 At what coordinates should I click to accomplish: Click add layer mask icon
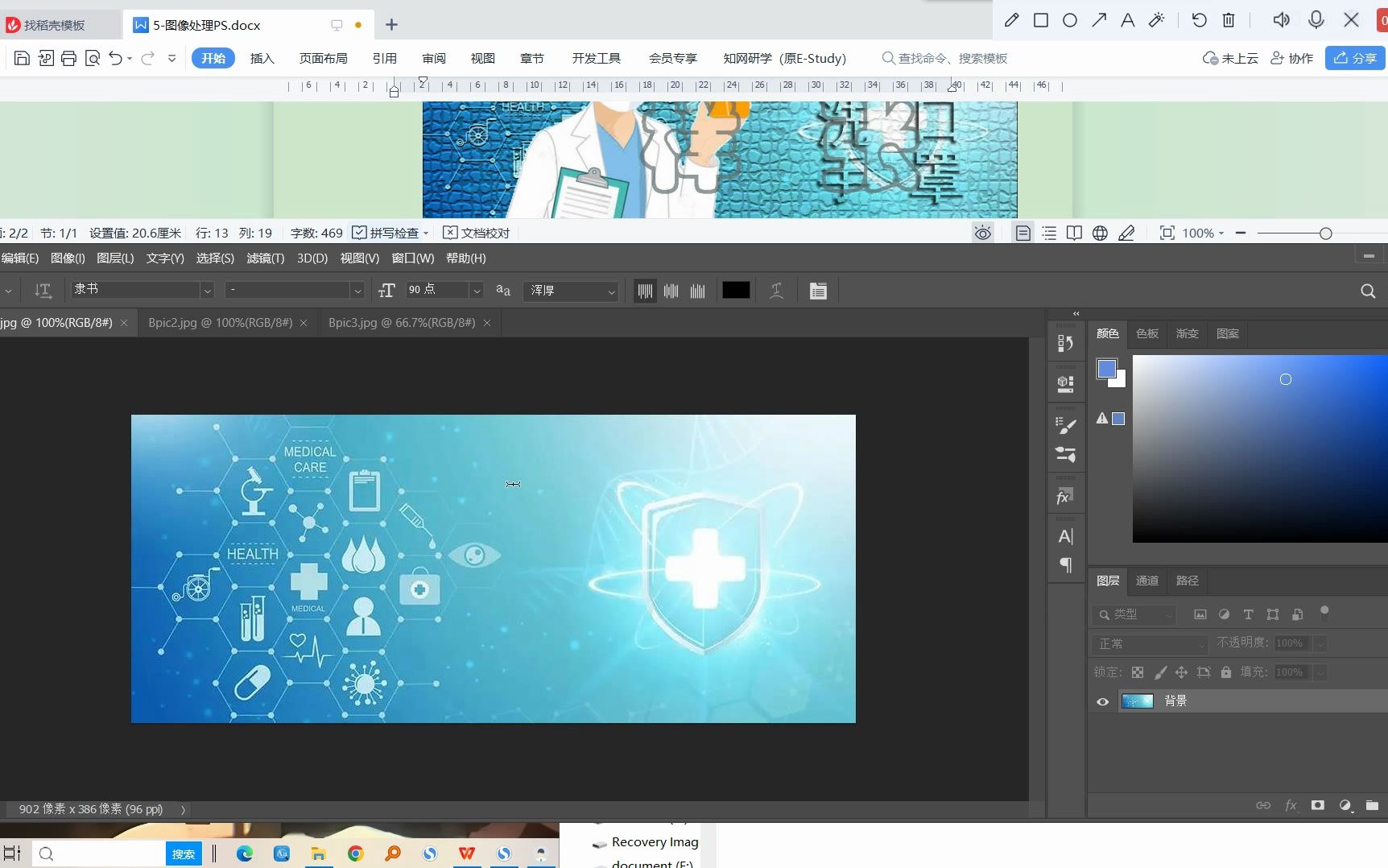pyautogui.click(x=1318, y=805)
